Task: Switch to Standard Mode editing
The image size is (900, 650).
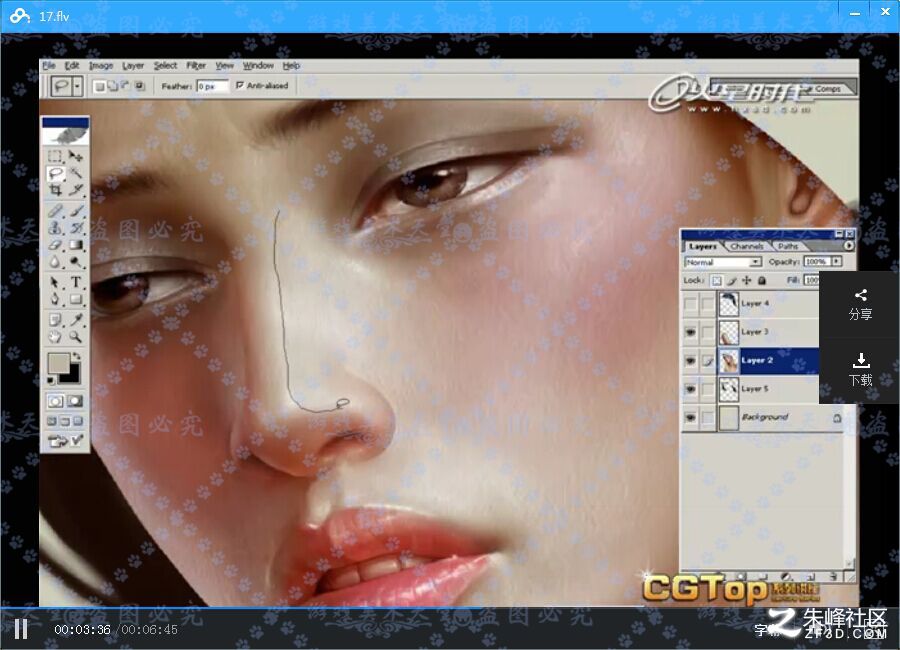Action: pyautogui.click(x=55, y=401)
